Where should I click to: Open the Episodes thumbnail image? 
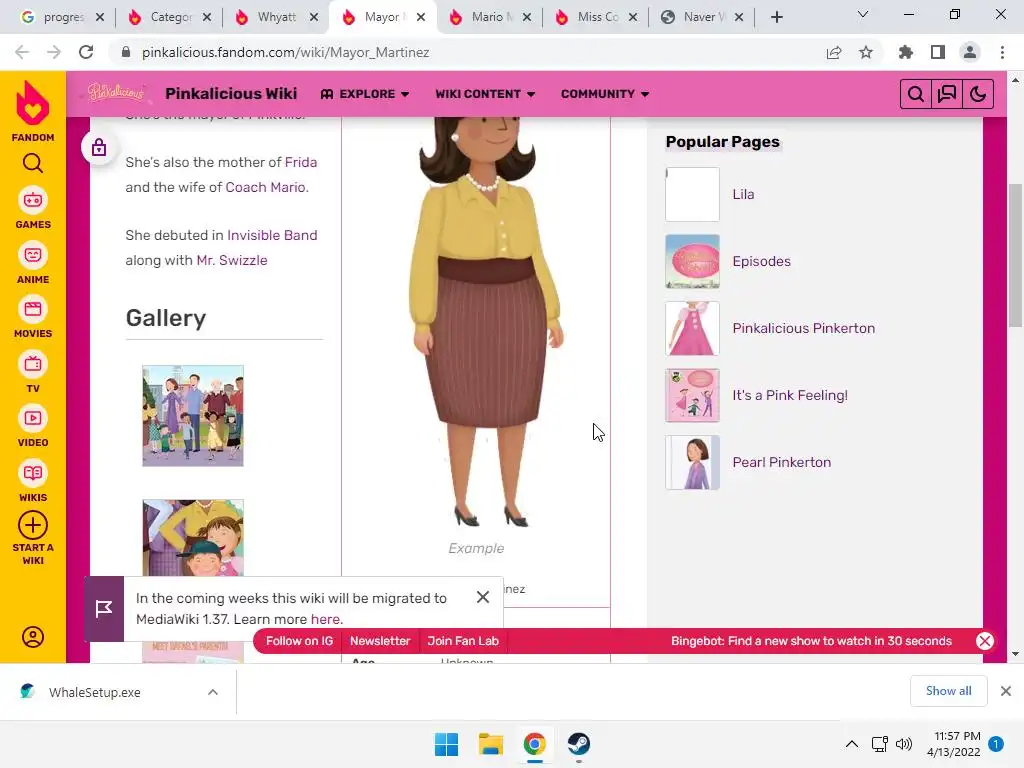692,261
